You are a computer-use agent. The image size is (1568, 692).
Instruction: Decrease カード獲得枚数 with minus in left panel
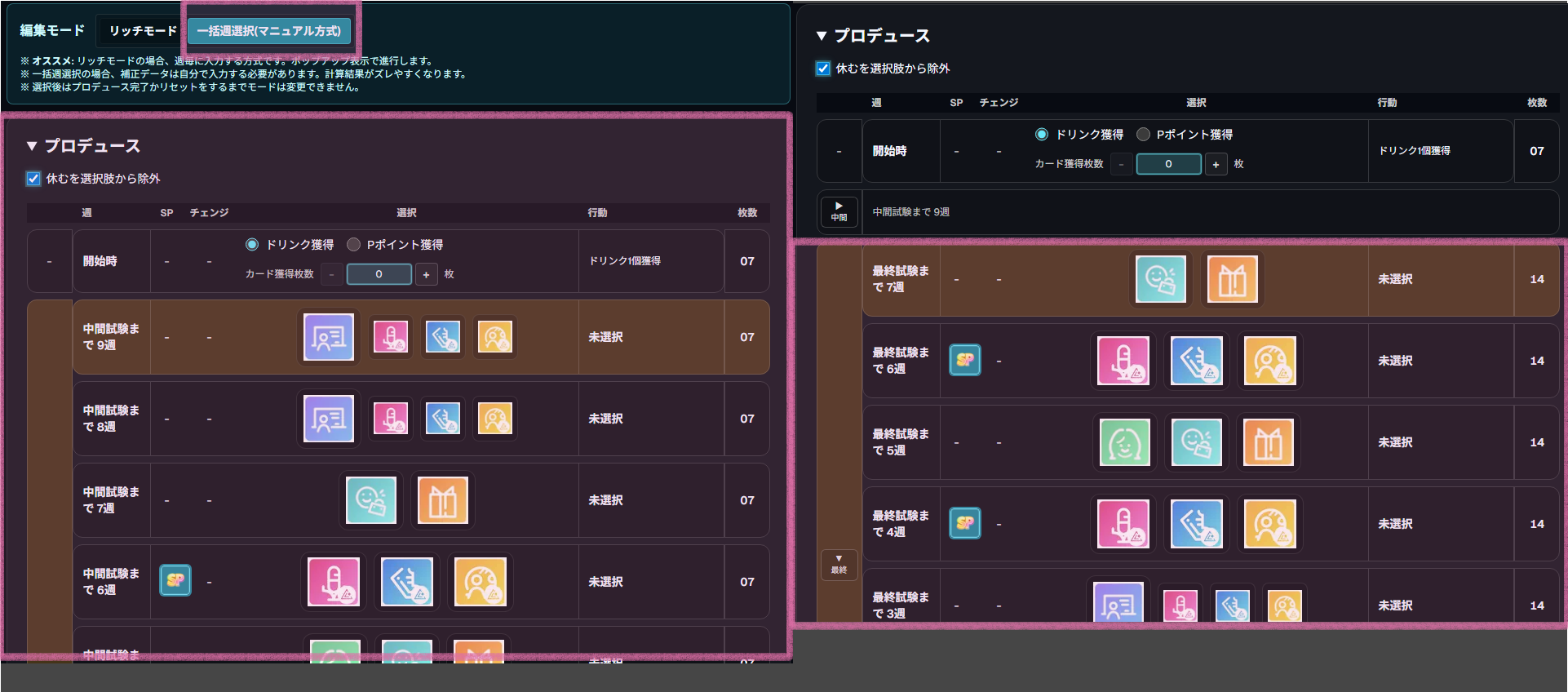click(331, 275)
